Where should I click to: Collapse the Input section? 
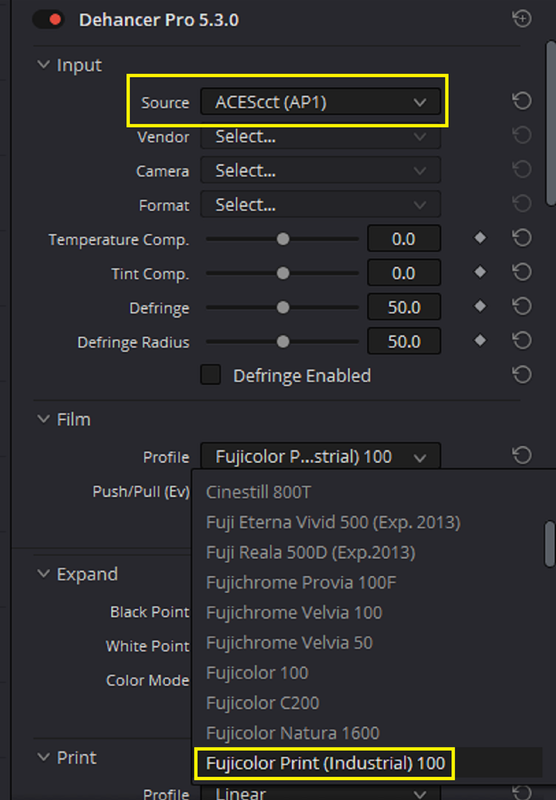[x=44, y=65]
